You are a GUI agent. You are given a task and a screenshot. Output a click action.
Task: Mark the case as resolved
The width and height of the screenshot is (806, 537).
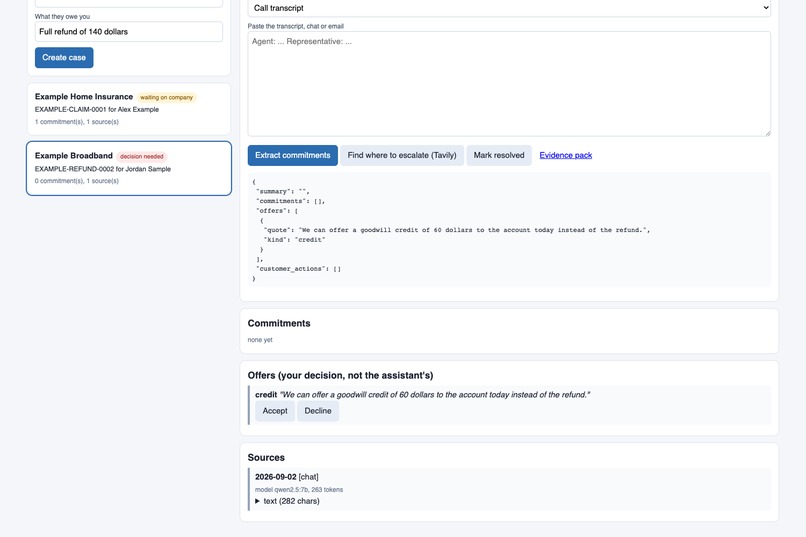[x=499, y=155]
